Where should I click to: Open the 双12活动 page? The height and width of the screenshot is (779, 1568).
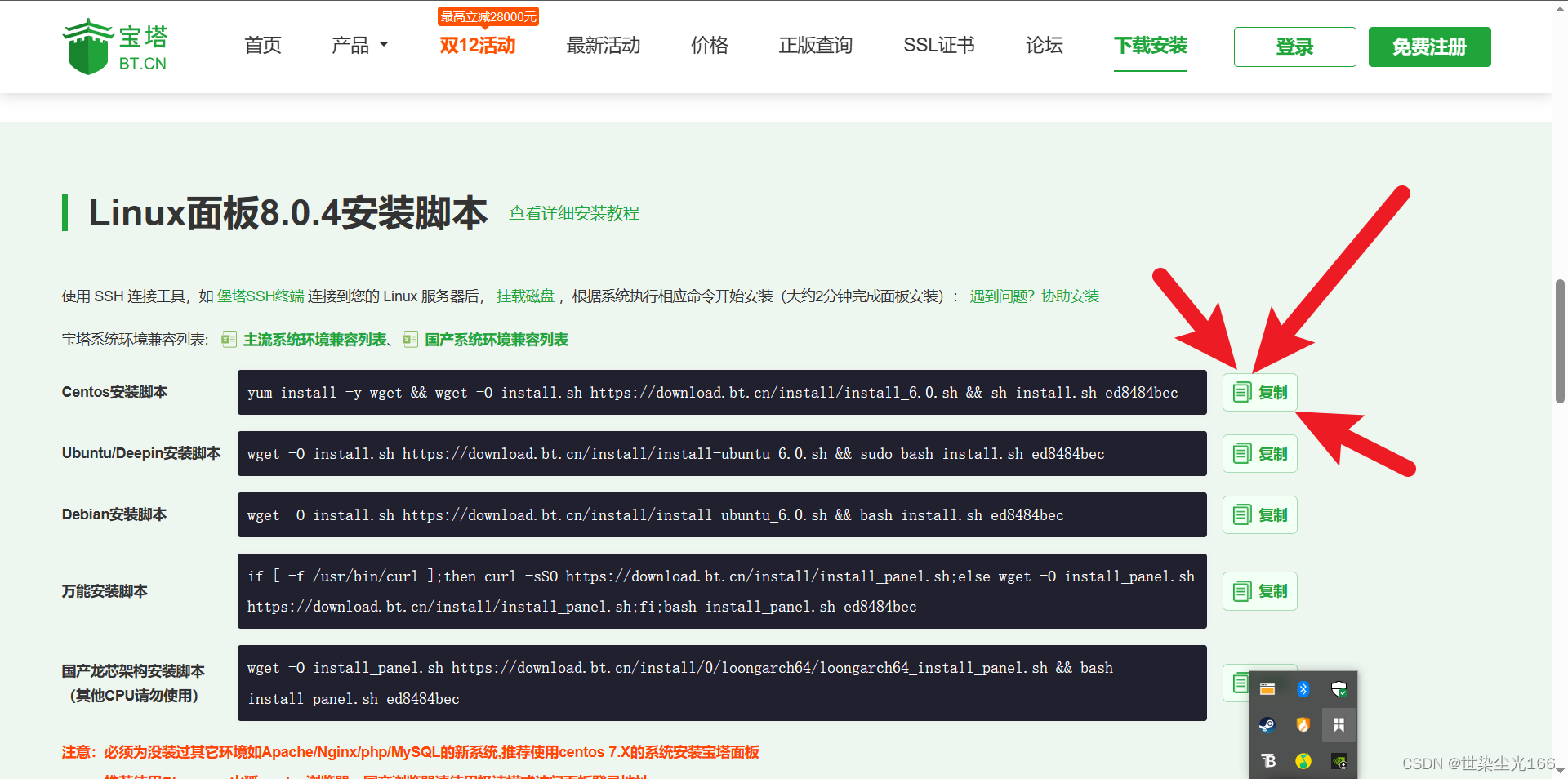point(478,46)
